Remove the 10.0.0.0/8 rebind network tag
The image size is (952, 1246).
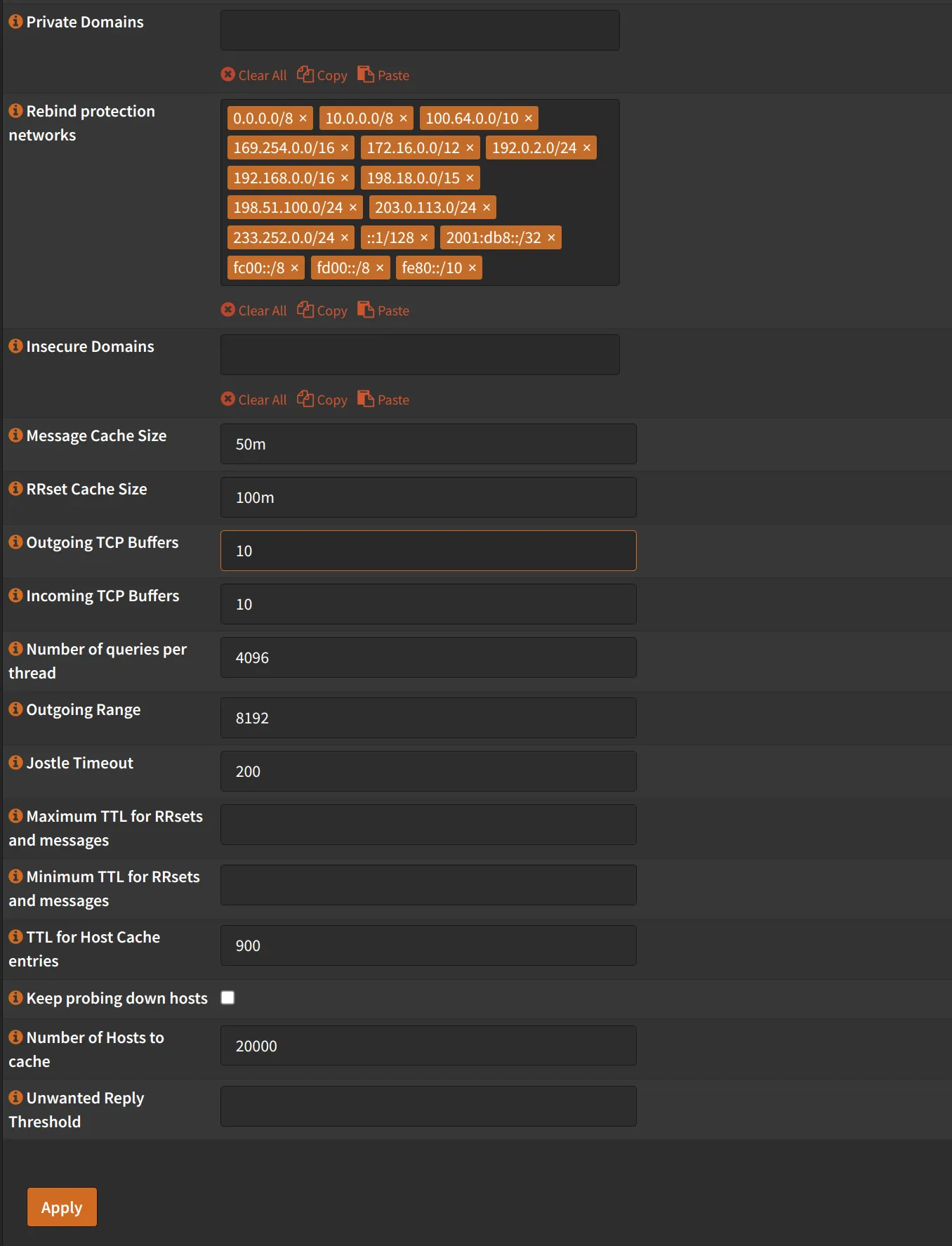tap(404, 119)
